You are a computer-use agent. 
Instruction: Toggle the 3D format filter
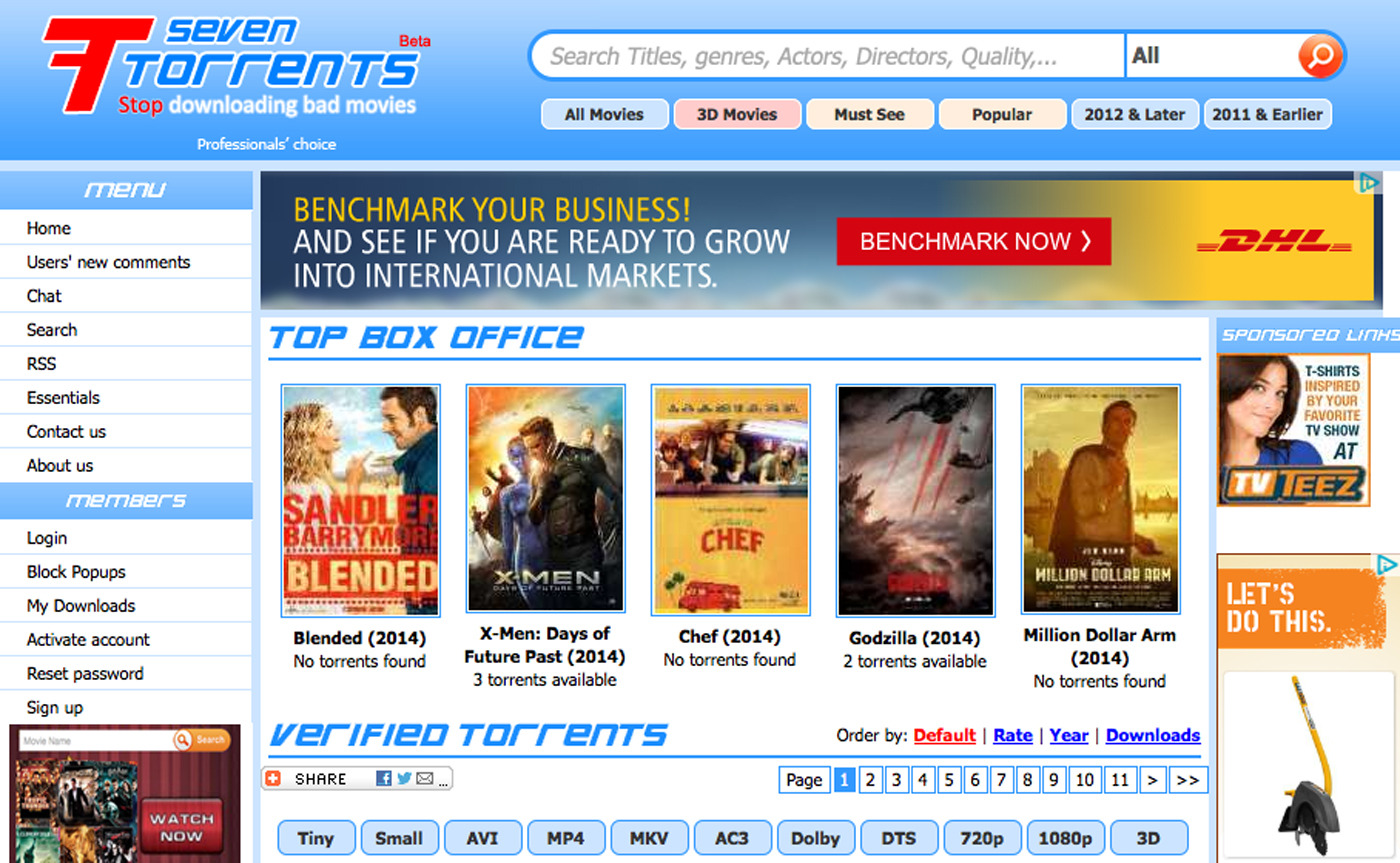click(x=1149, y=838)
